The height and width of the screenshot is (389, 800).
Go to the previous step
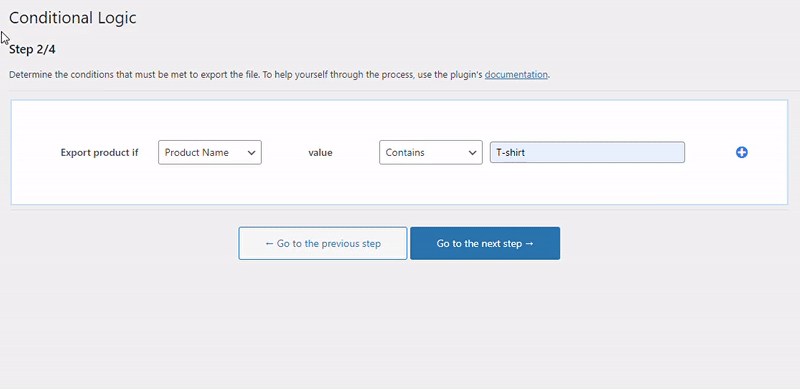click(x=323, y=244)
